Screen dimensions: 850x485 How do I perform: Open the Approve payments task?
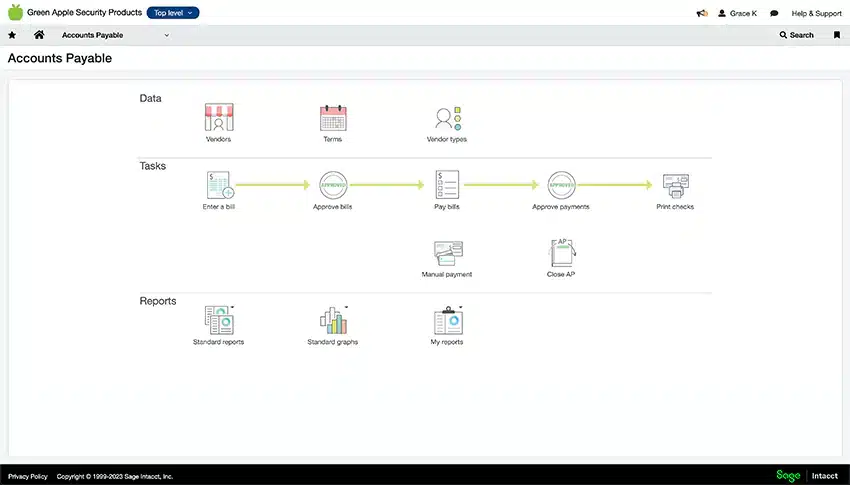click(x=561, y=185)
